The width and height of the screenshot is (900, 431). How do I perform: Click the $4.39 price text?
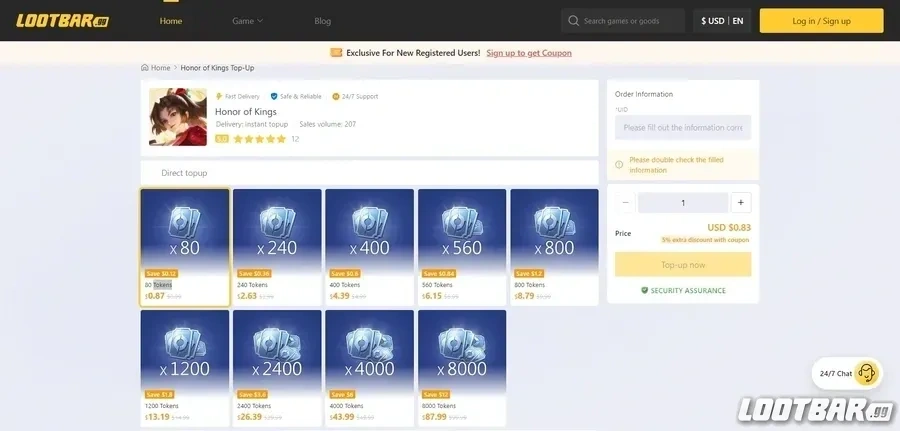tap(340, 296)
